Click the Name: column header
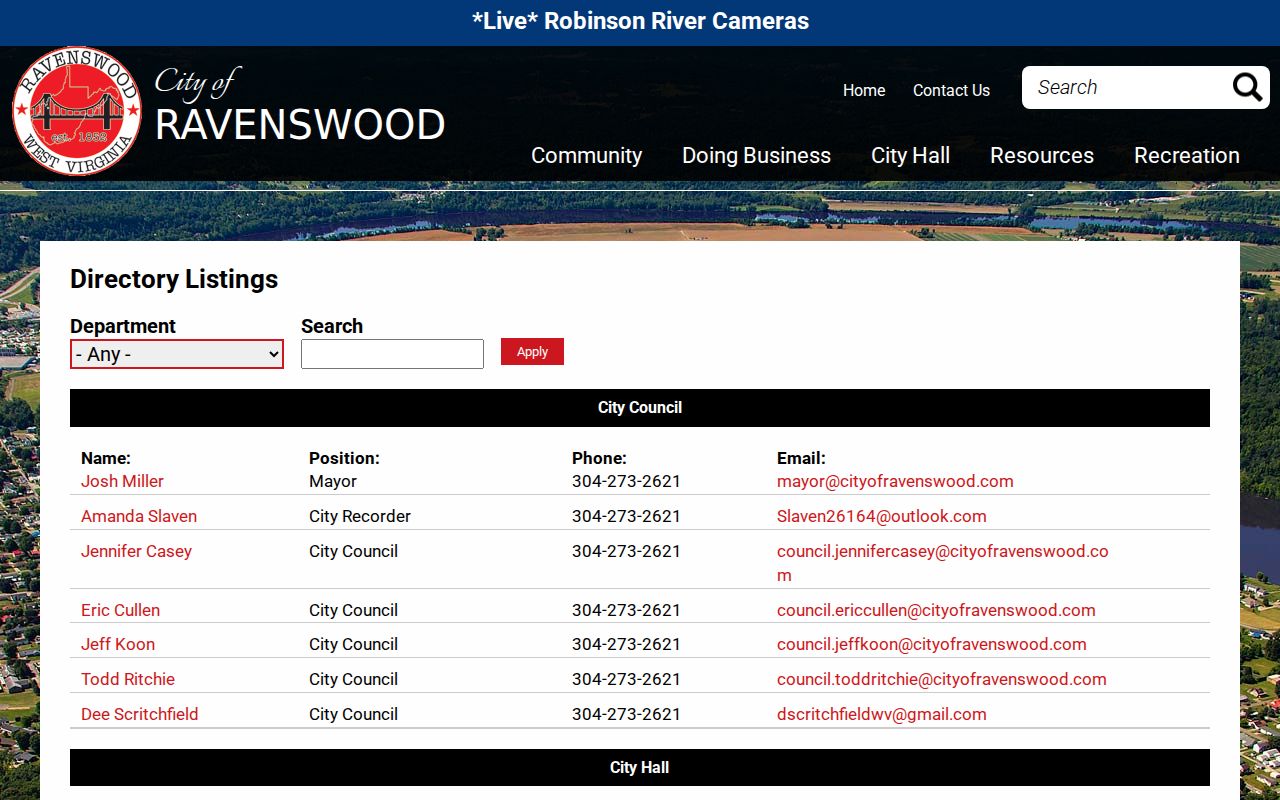 pos(106,458)
